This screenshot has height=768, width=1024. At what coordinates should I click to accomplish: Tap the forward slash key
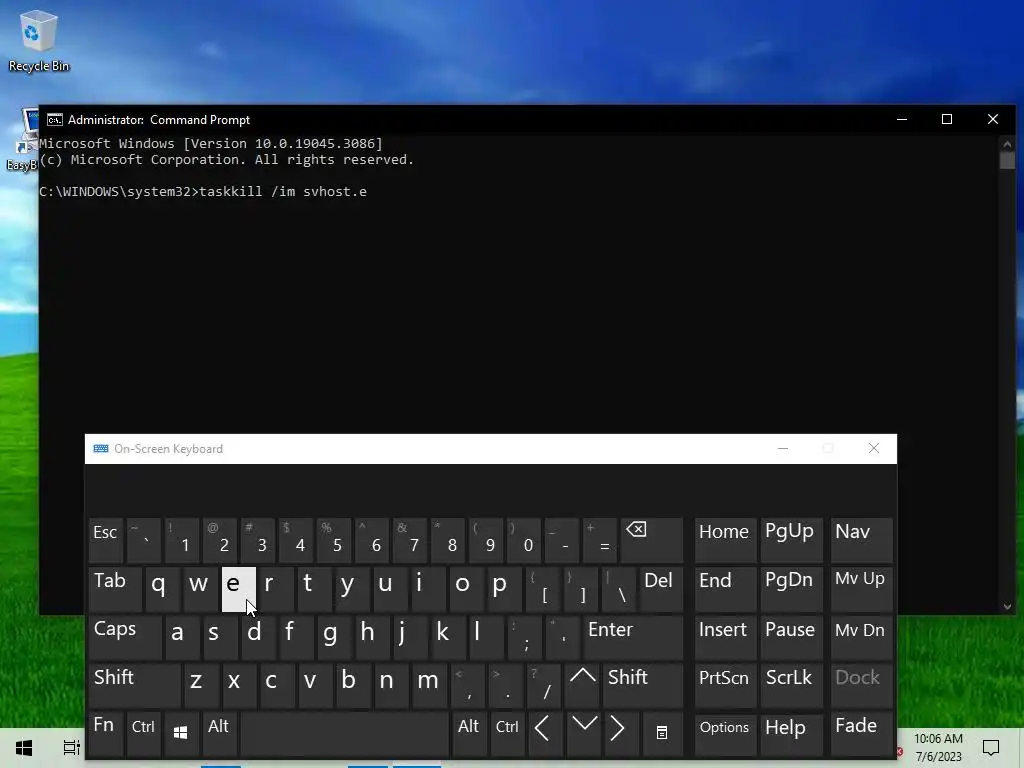544,685
